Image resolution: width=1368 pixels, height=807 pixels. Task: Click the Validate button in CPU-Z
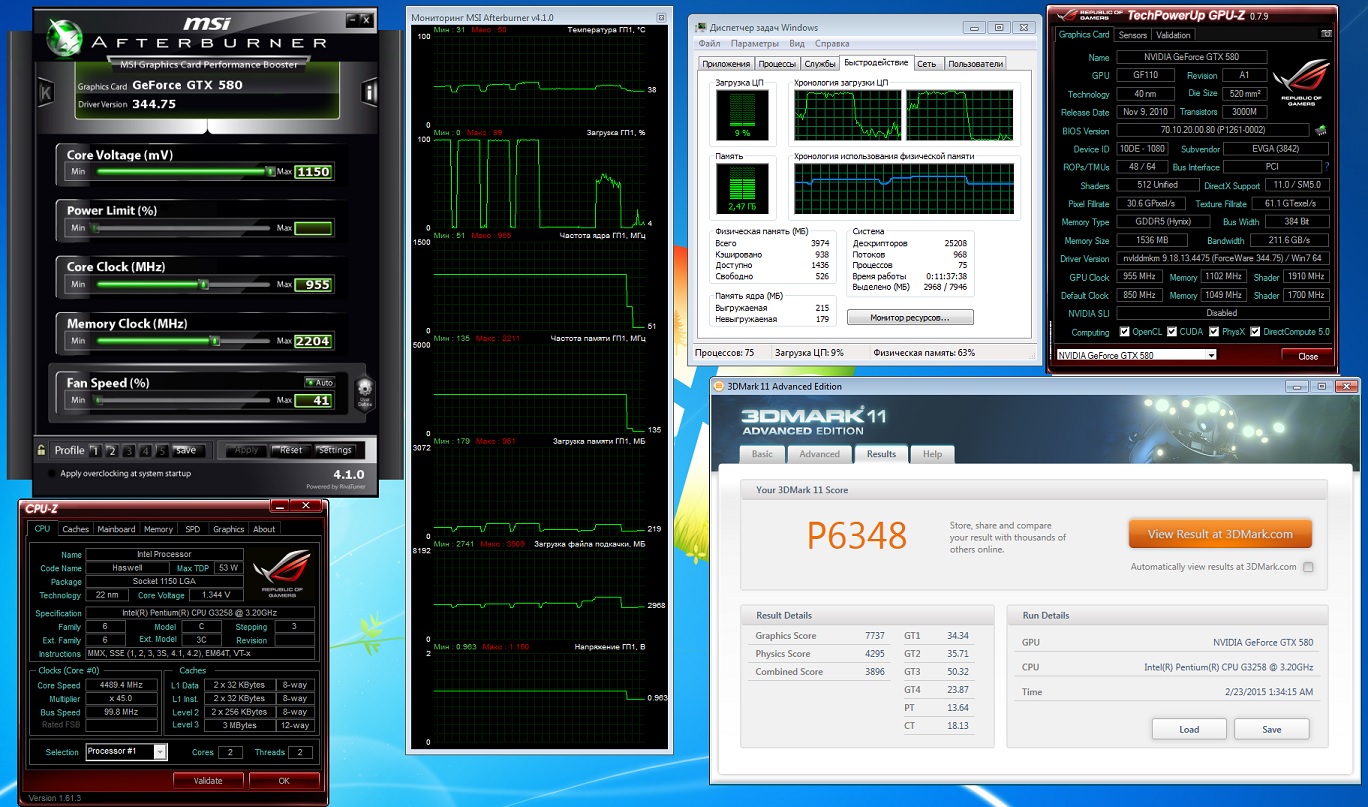[x=208, y=780]
